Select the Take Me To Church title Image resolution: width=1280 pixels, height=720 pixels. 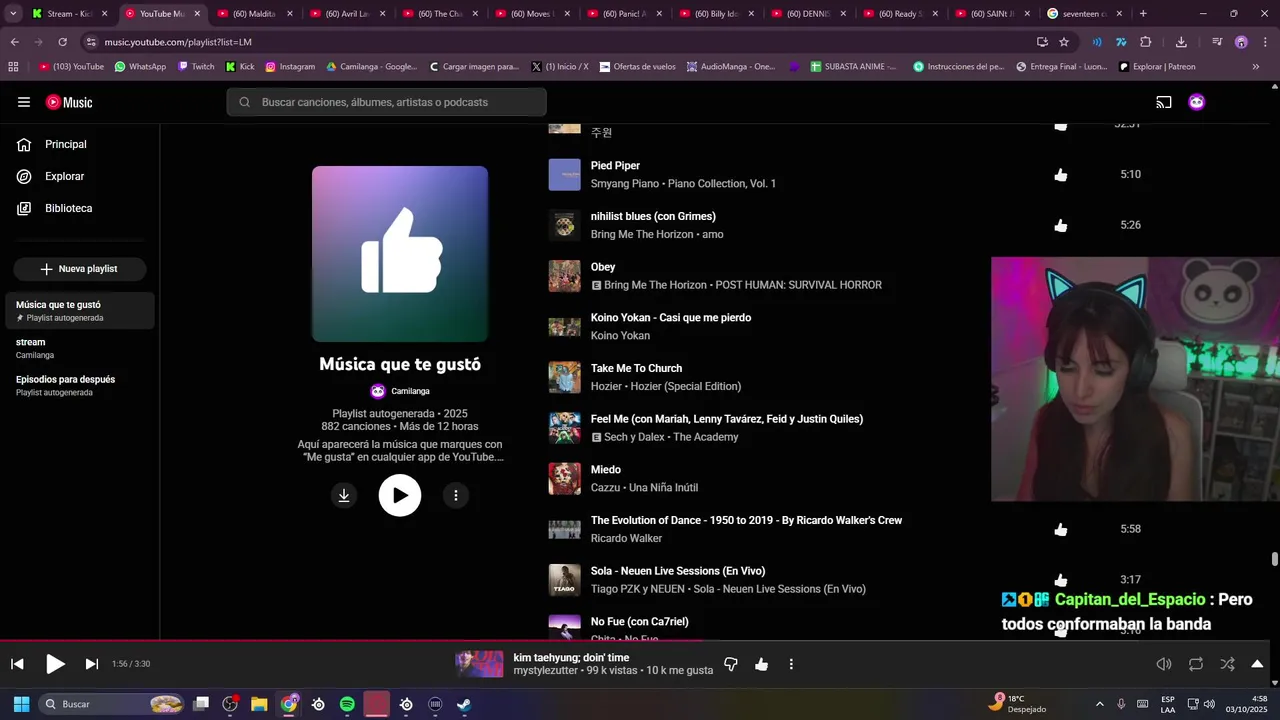coord(636,368)
